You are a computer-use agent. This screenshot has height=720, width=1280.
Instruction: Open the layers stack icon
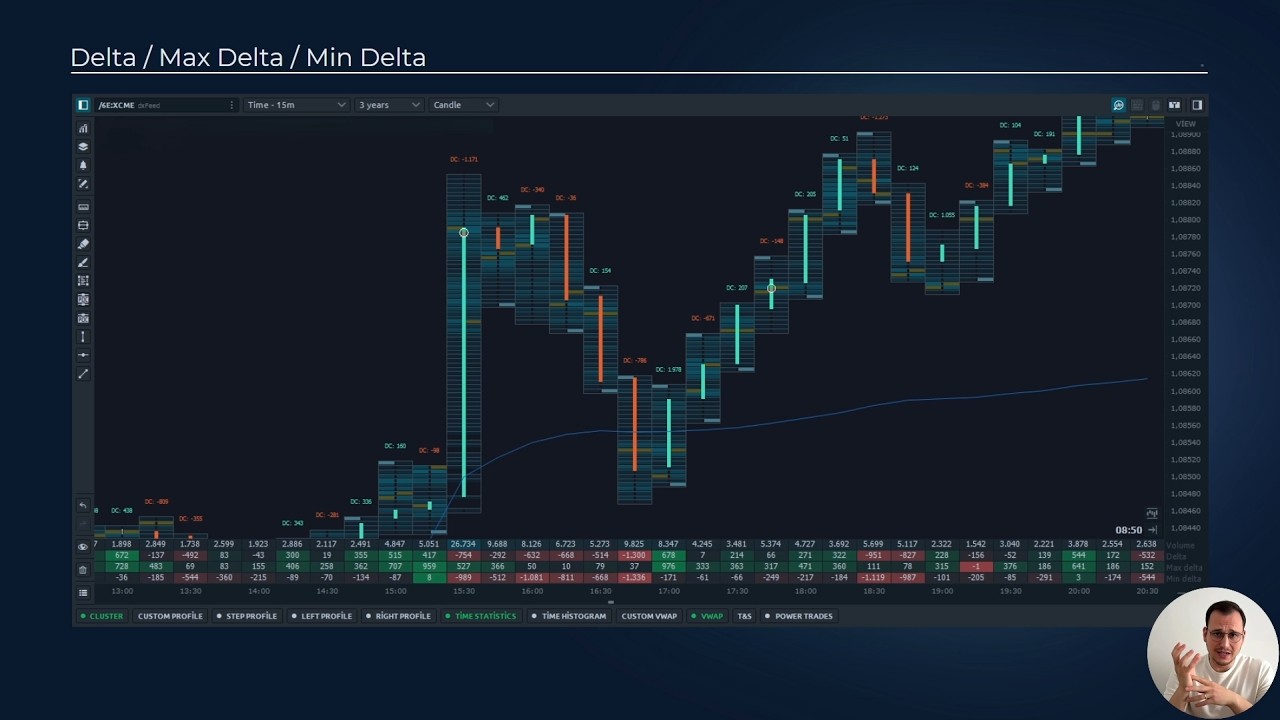click(83, 146)
